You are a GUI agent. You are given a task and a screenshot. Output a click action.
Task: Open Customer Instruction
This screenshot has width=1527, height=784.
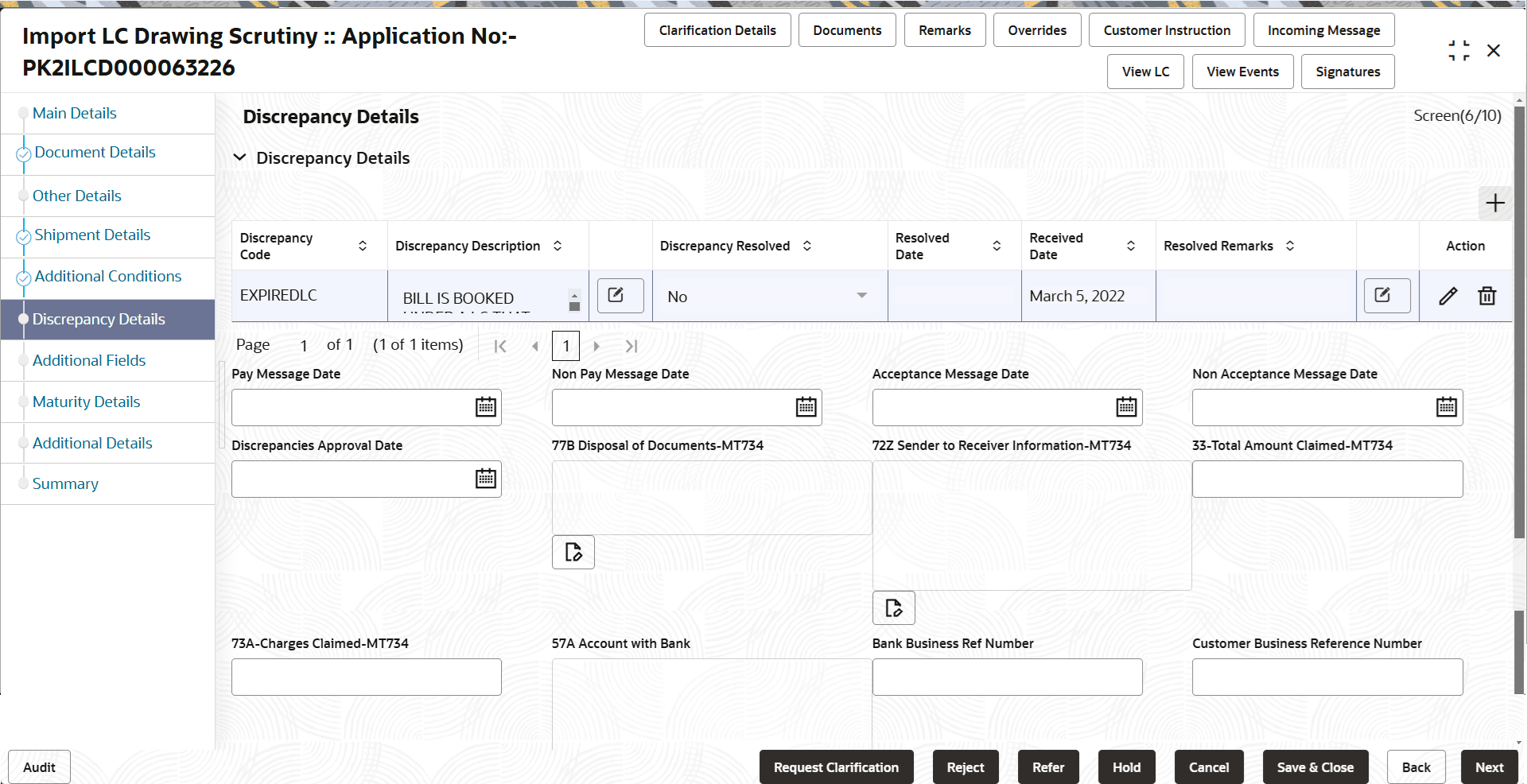tap(1167, 30)
